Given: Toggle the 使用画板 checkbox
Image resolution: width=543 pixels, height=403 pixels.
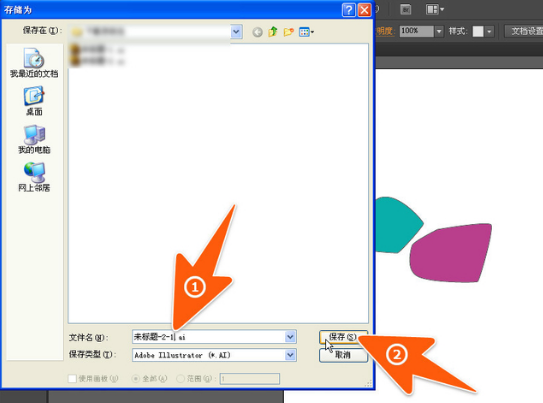Looking at the screenshot, I should (x=72, y=378).
